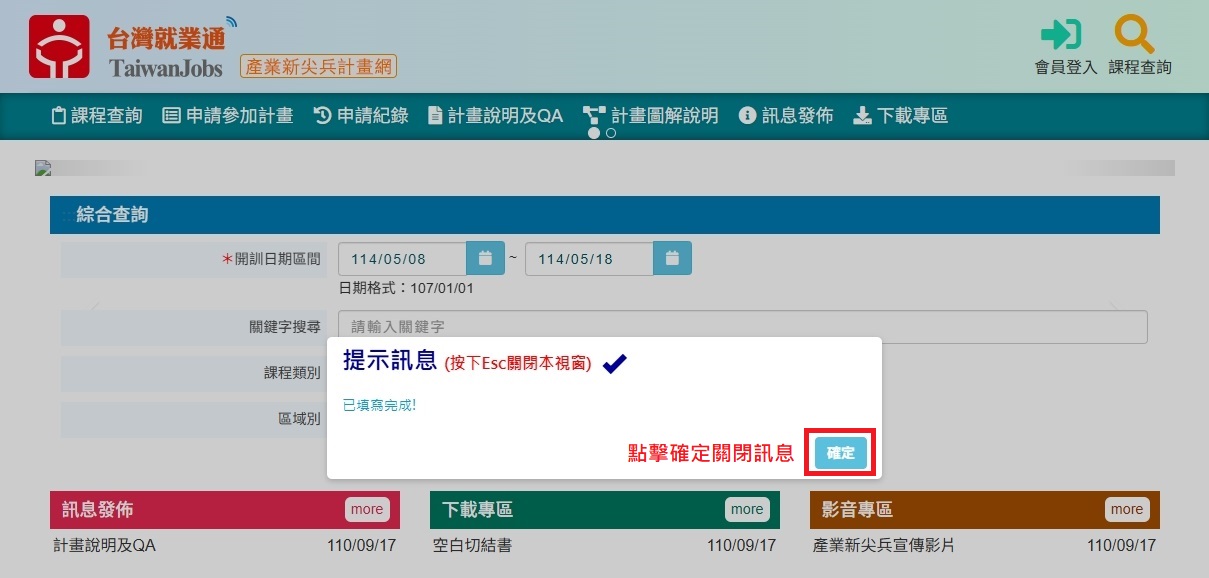Click the 綜合查詢 panel header
The width and height of the screenshot is (1209, 578).
[x=605, y=215]
